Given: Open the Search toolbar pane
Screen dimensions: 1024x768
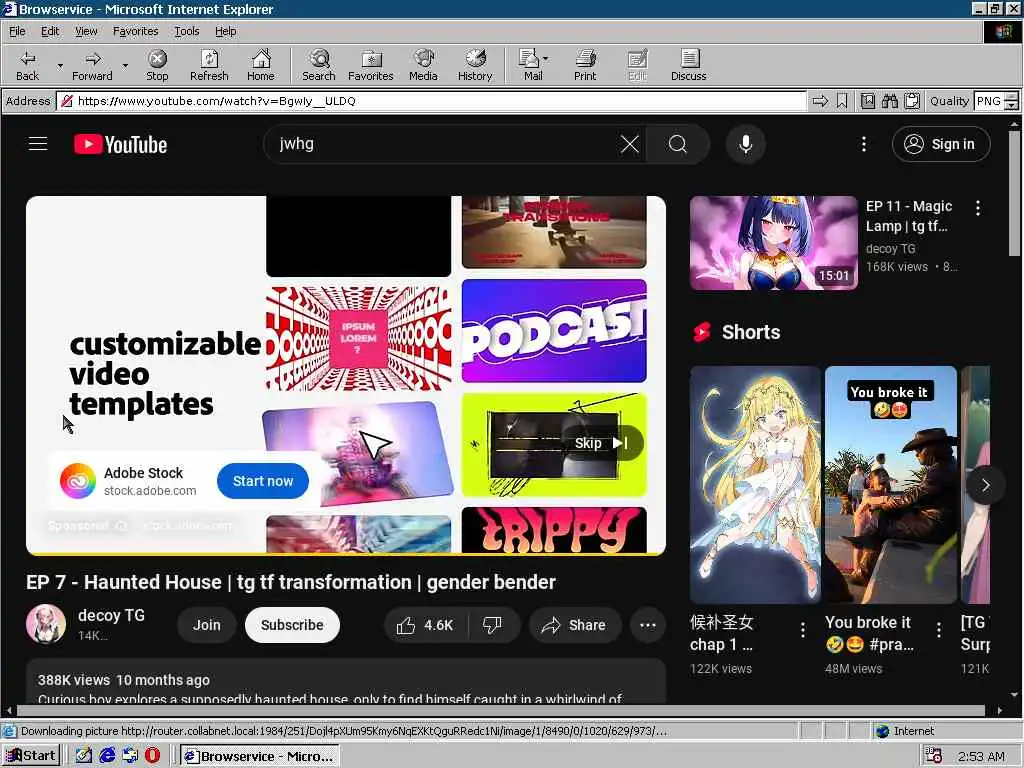Looking at the screenshot, I should (x=319, y=65).
